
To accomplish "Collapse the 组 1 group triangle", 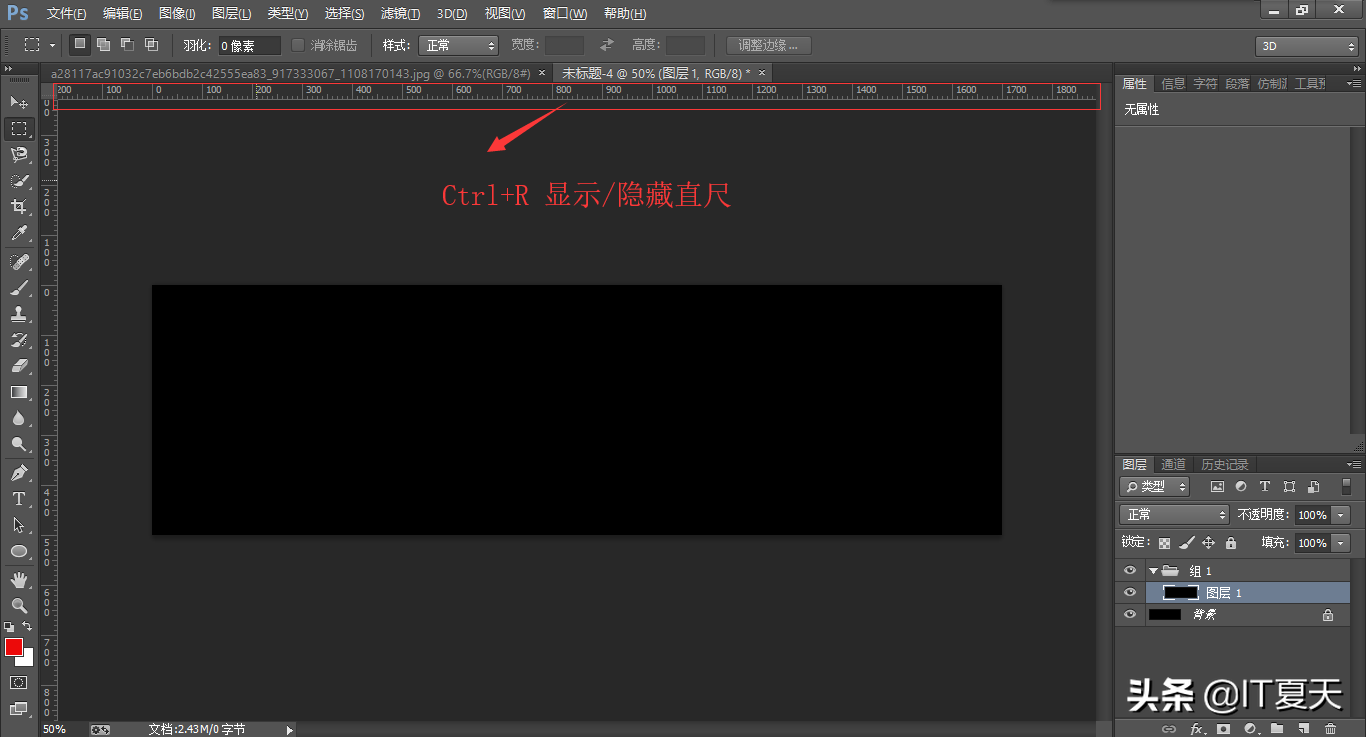I will coord(1153,571).
